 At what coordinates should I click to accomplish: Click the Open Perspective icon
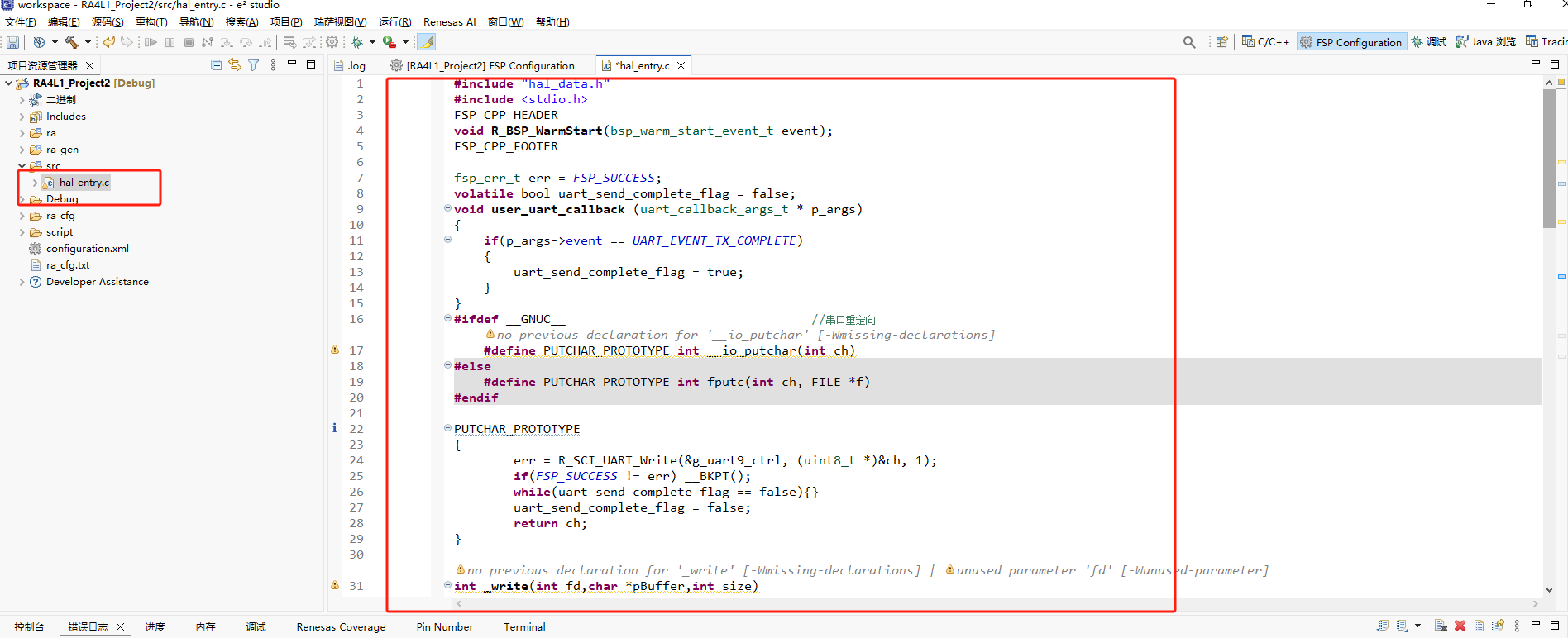click(1221, 42)
